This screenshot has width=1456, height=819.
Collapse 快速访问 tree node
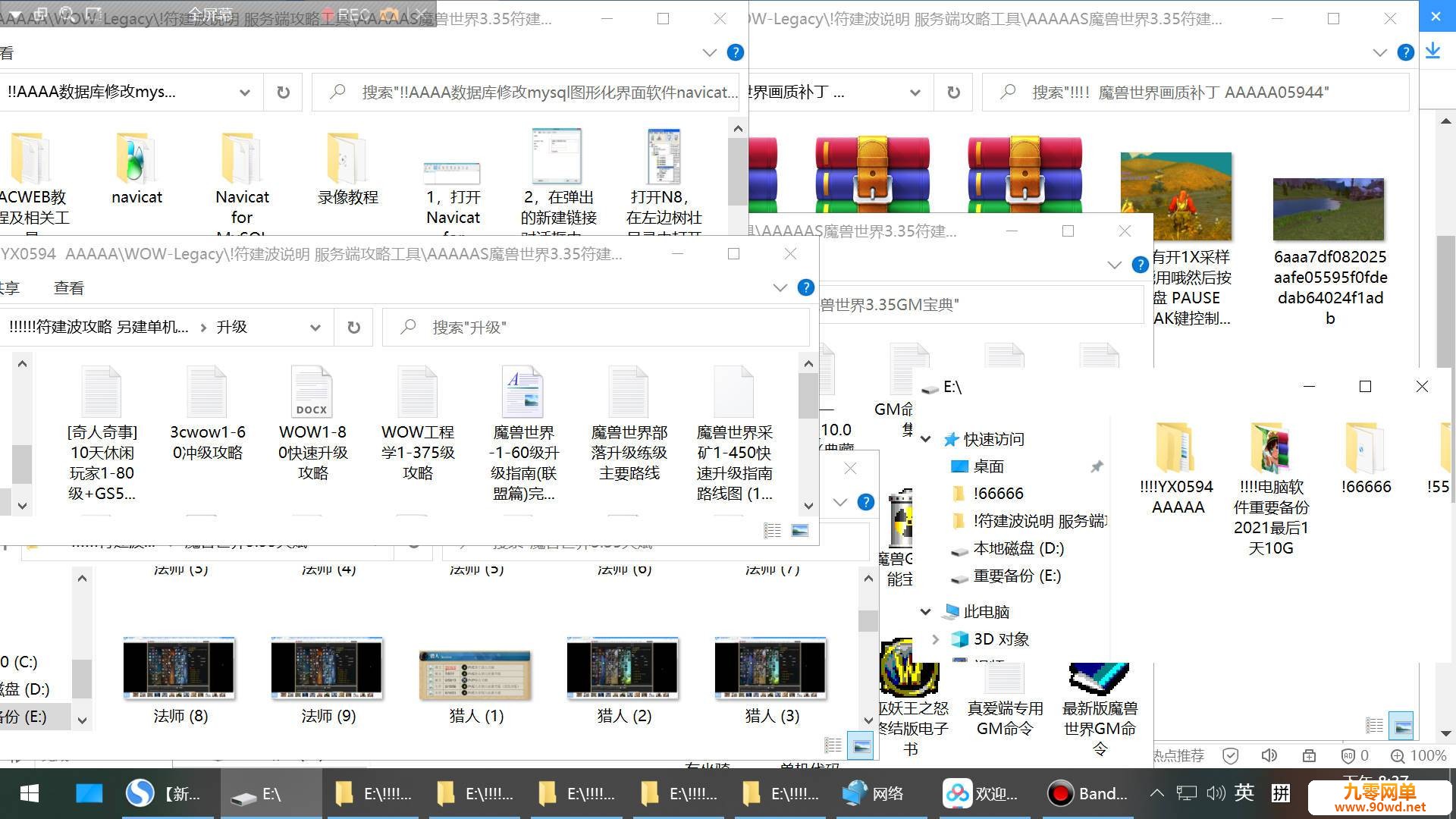pyautogui.click(x=926, y=439)
